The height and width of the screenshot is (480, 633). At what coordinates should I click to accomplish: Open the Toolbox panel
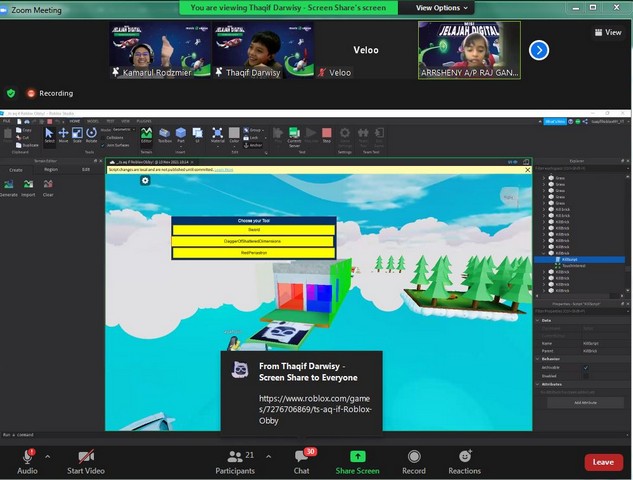pos(164,135)
